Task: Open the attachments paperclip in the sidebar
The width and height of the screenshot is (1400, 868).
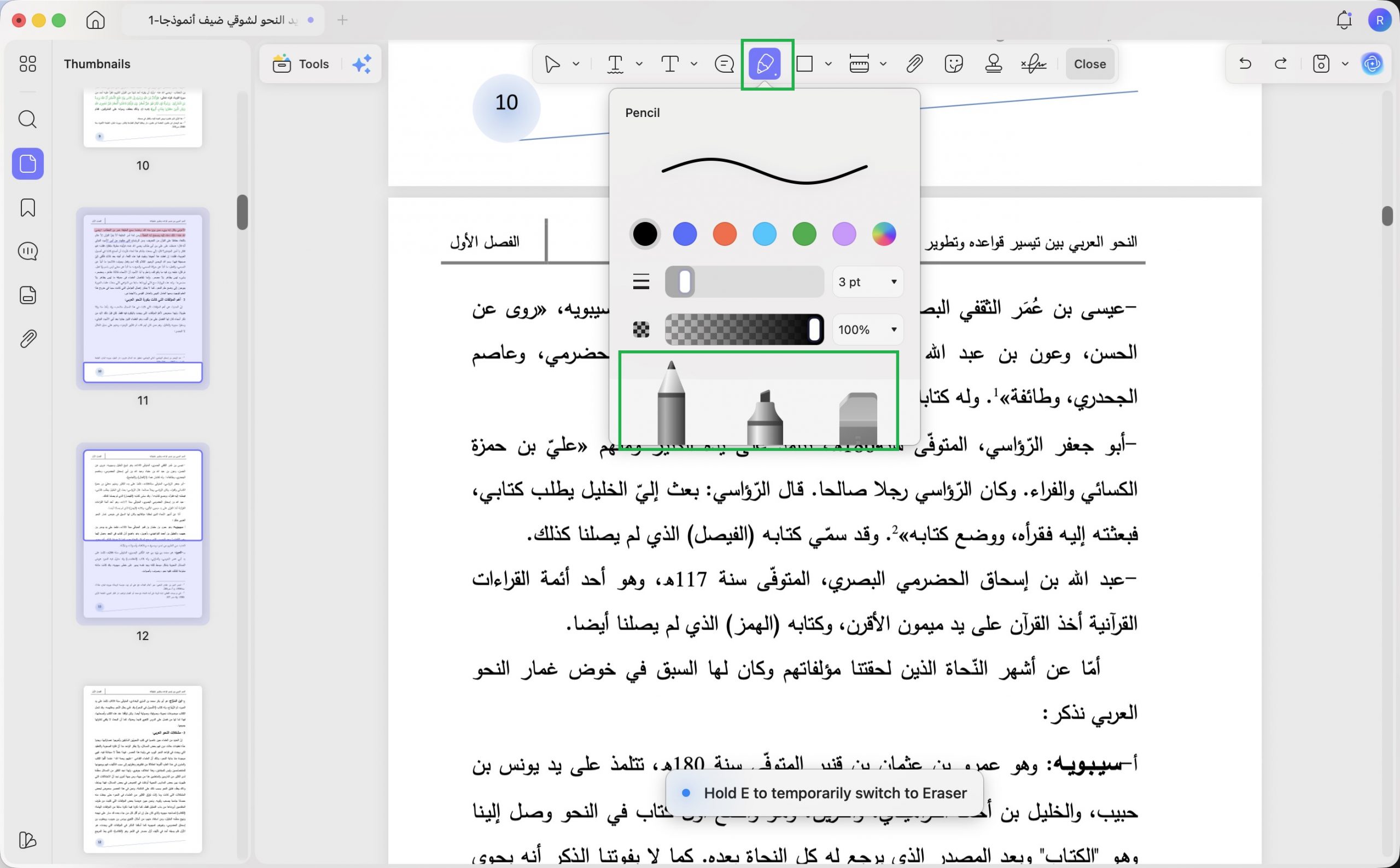Action: coord(27,339)
